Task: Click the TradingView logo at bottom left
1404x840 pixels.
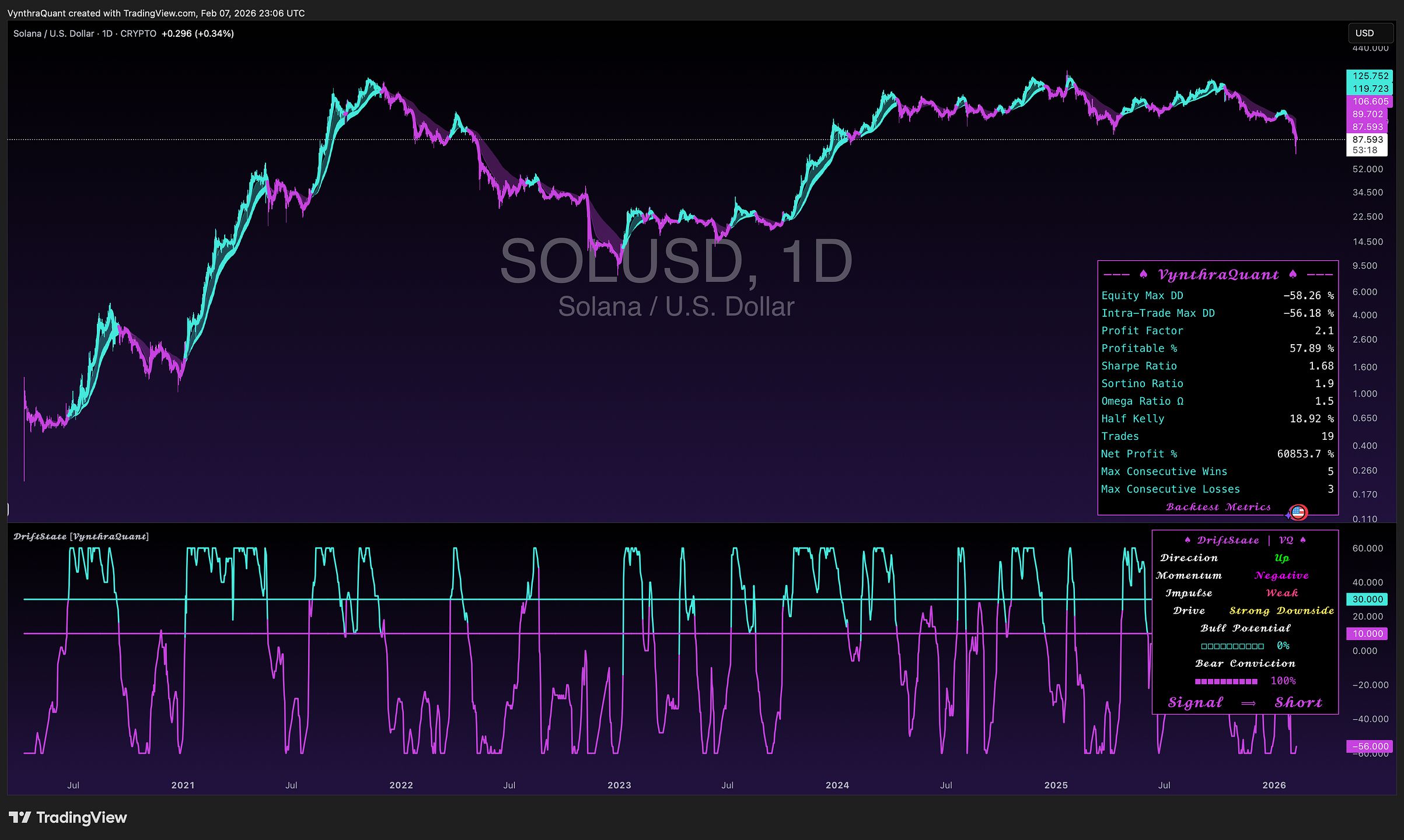Action: (x=68, y=817)
